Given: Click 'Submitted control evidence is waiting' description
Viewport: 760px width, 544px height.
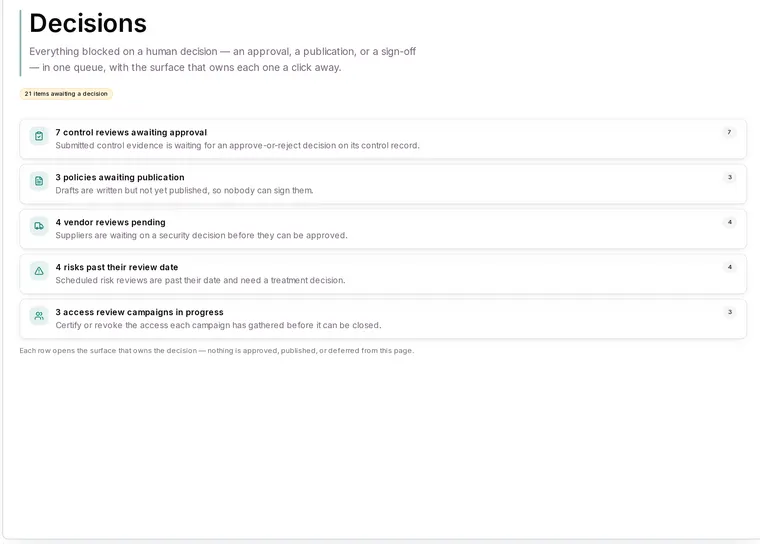Looking at the screenshot, I should pyautogui.click(x=238, y=145).
